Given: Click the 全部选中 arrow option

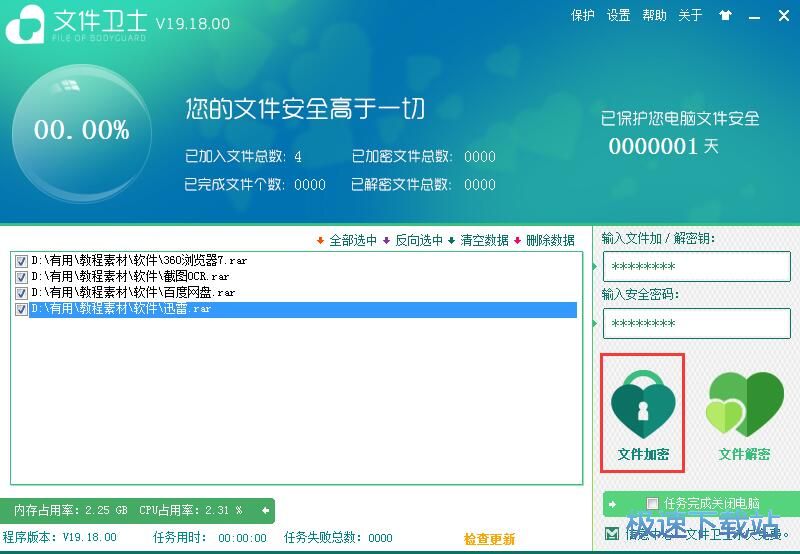Looking at the screenshot, I should (346, 240).
